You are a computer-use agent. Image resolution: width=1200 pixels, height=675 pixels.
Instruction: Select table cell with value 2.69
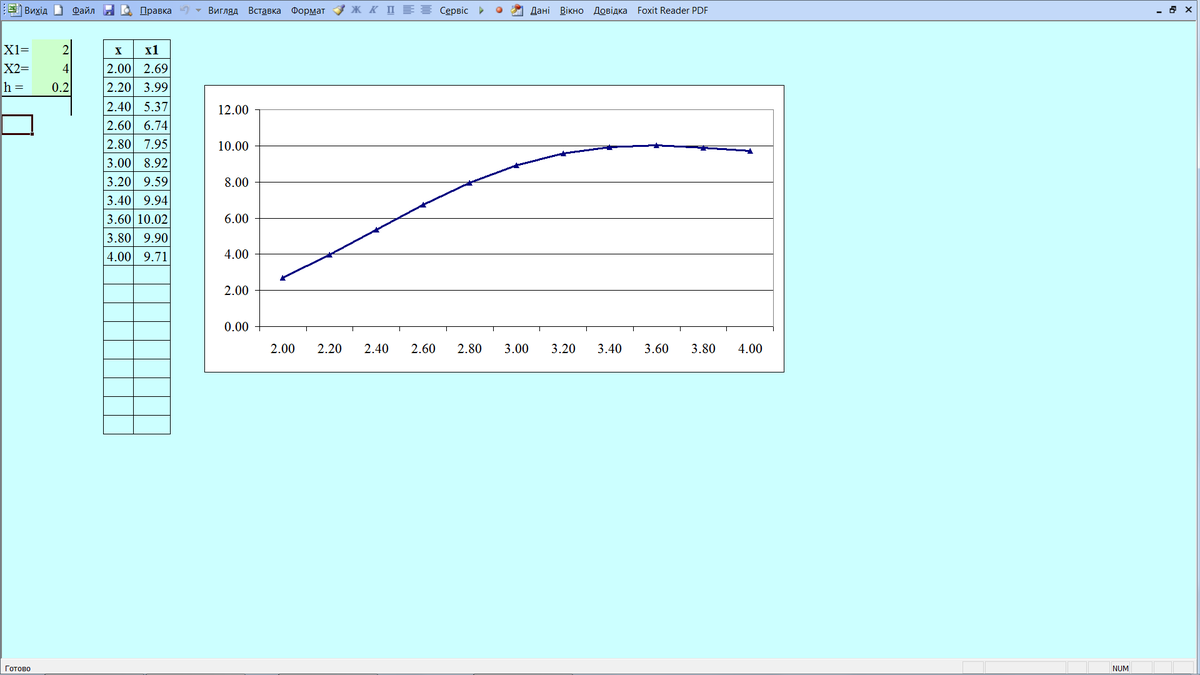pos(152,68)
